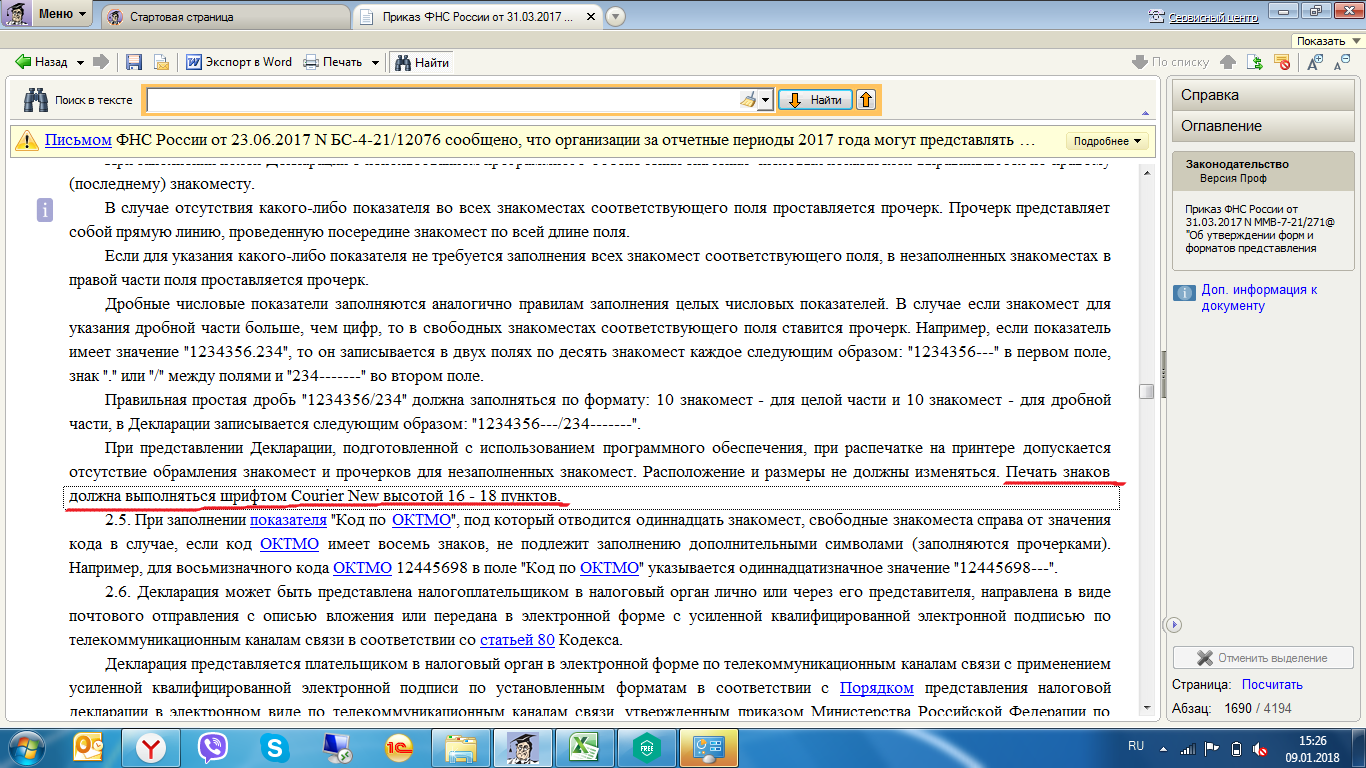
Task: Open the Оглавление panel tab
Action: pos(1262,126)
